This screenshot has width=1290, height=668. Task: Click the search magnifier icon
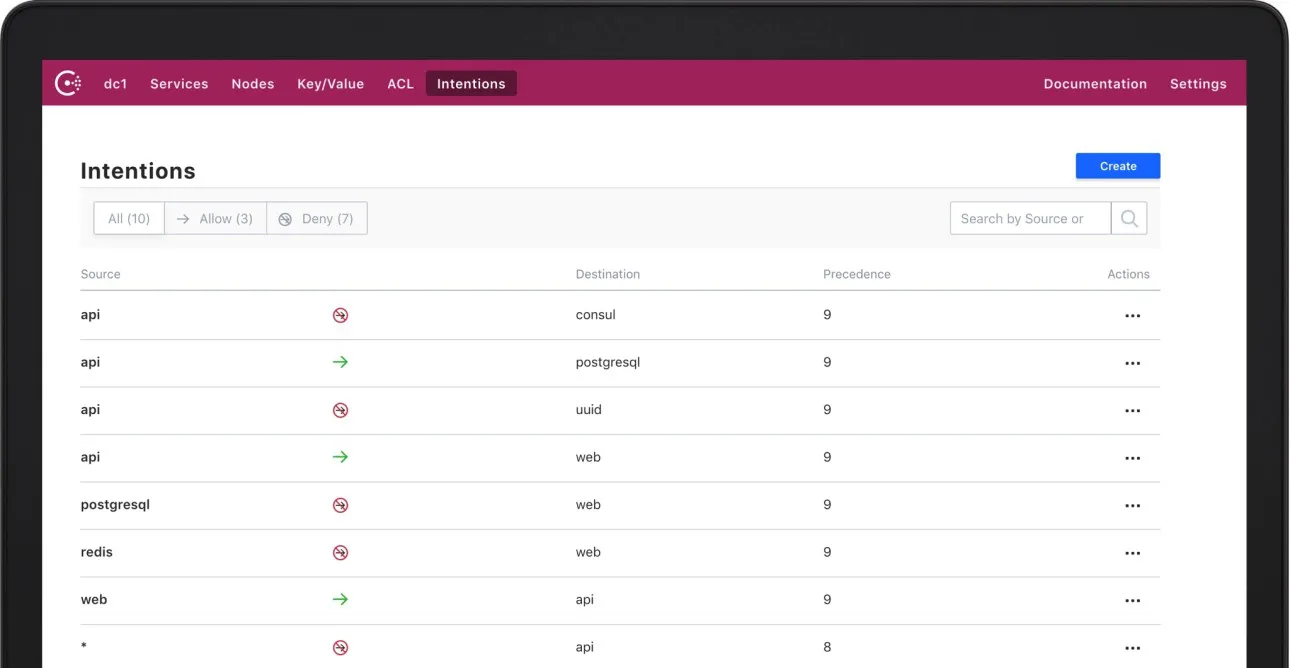(x=1129, y=218)
